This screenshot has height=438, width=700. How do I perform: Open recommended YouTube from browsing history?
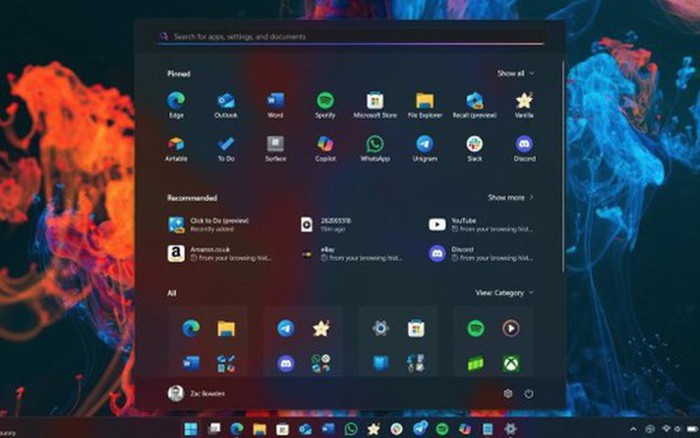(x=481, y=225)
